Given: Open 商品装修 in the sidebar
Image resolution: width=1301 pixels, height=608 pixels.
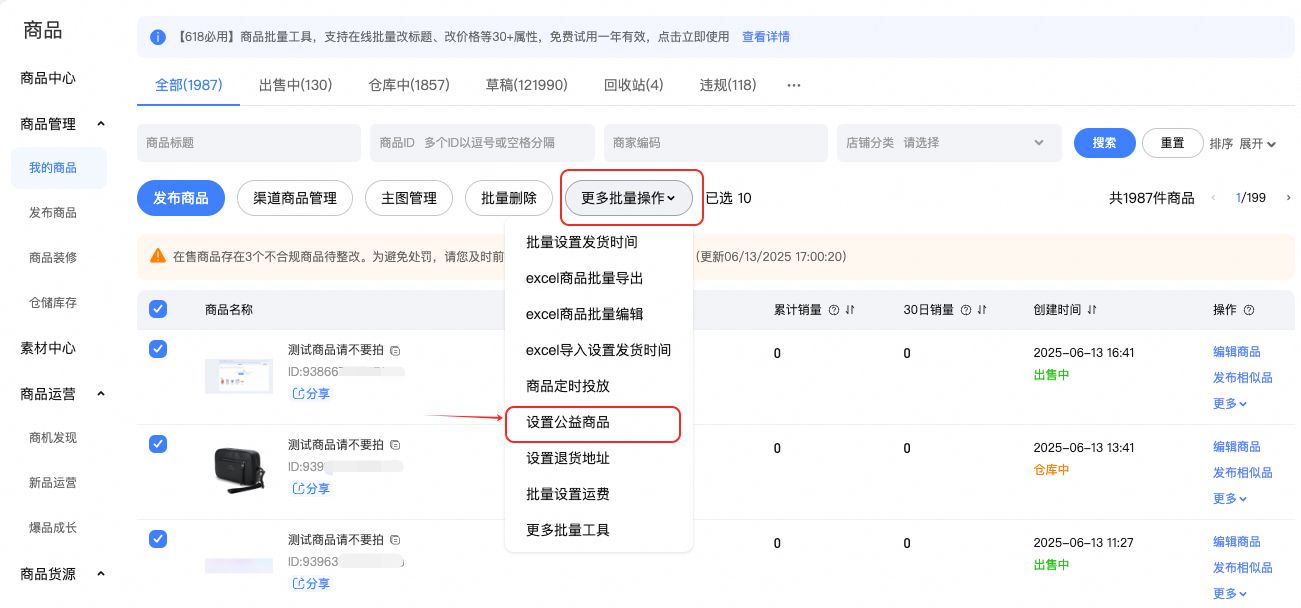Looking at the screenshot, I should click(x=53, y=257).
